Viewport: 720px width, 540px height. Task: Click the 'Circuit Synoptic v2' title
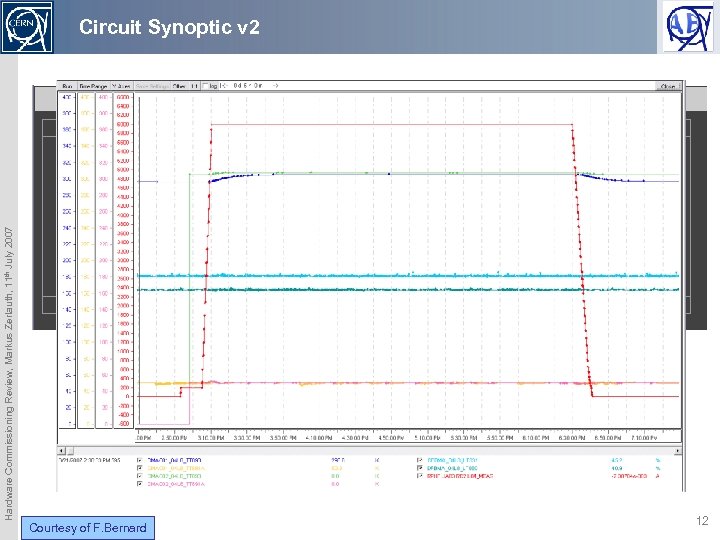[x=169, y=27]
